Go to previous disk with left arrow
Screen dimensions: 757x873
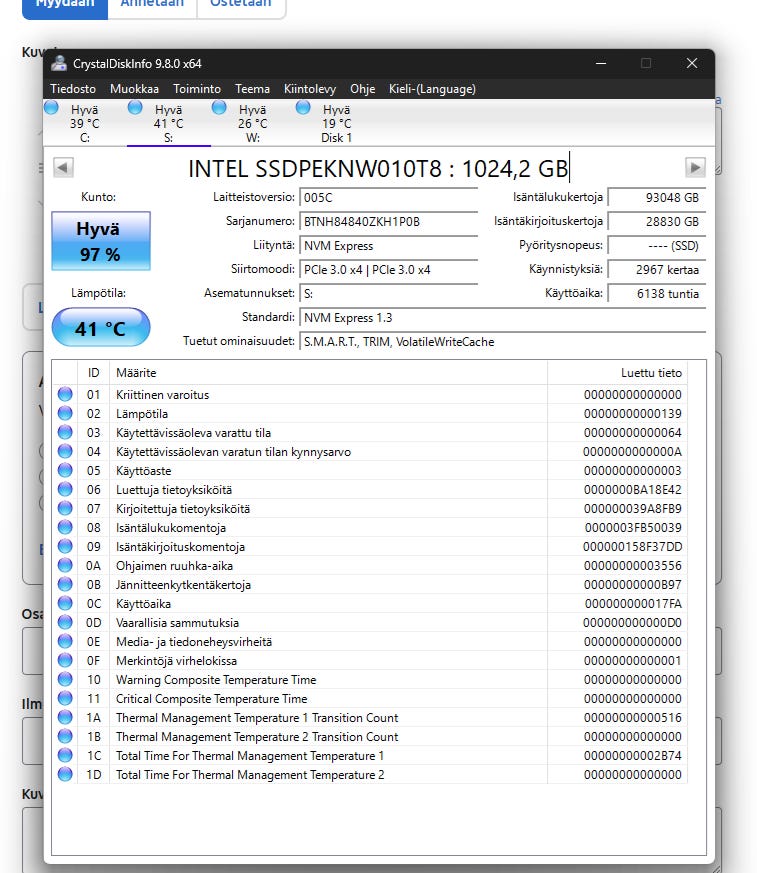[63, 168]
